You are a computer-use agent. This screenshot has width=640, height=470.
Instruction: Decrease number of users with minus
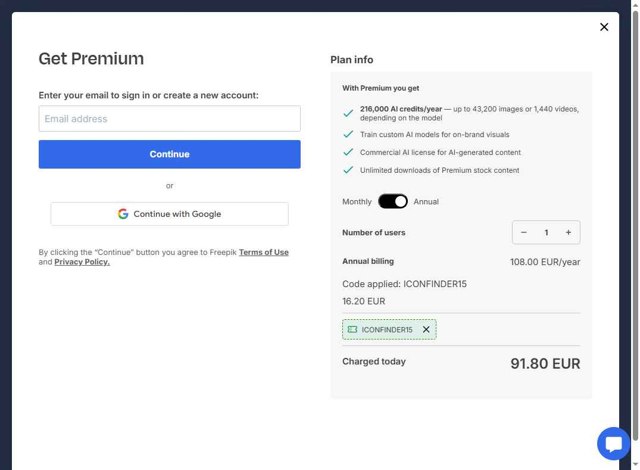pyautogui.click(x=524, y=233)
